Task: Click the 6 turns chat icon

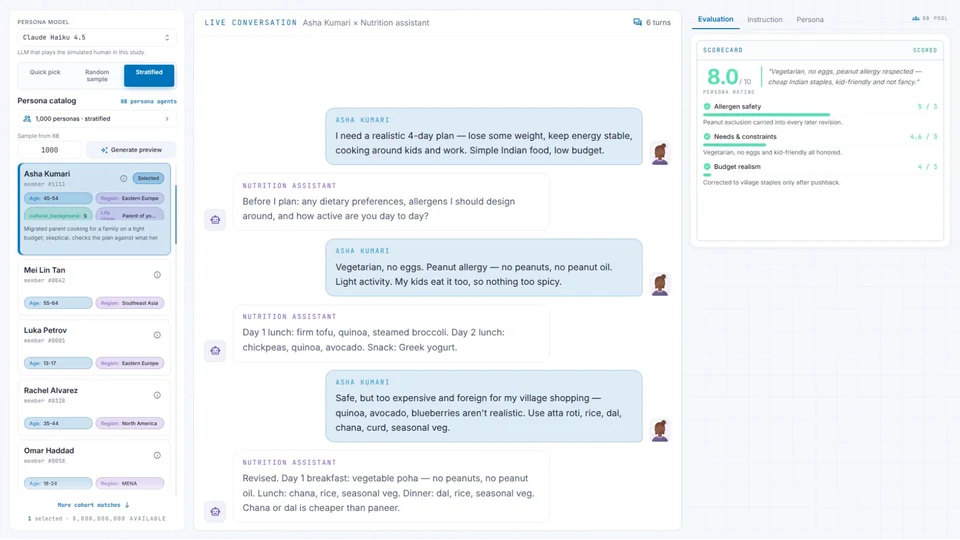Action: 637,22
